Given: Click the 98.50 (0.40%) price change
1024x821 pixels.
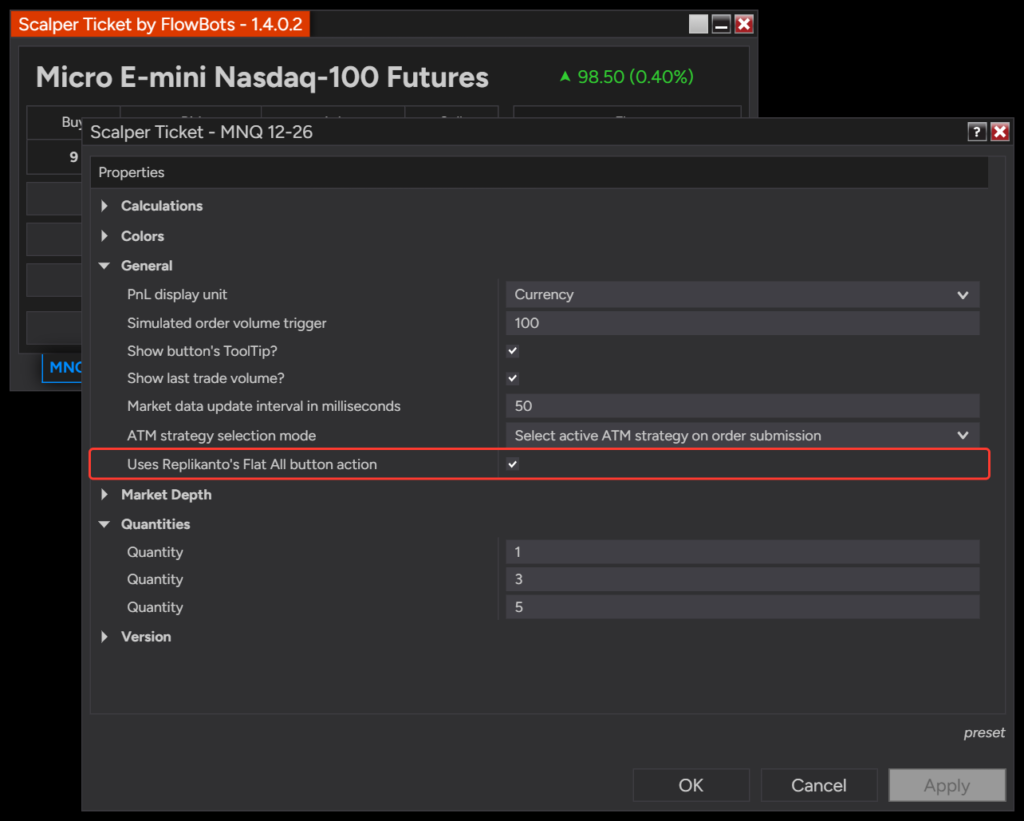Looking at the screenshot, I should (627, 77).
